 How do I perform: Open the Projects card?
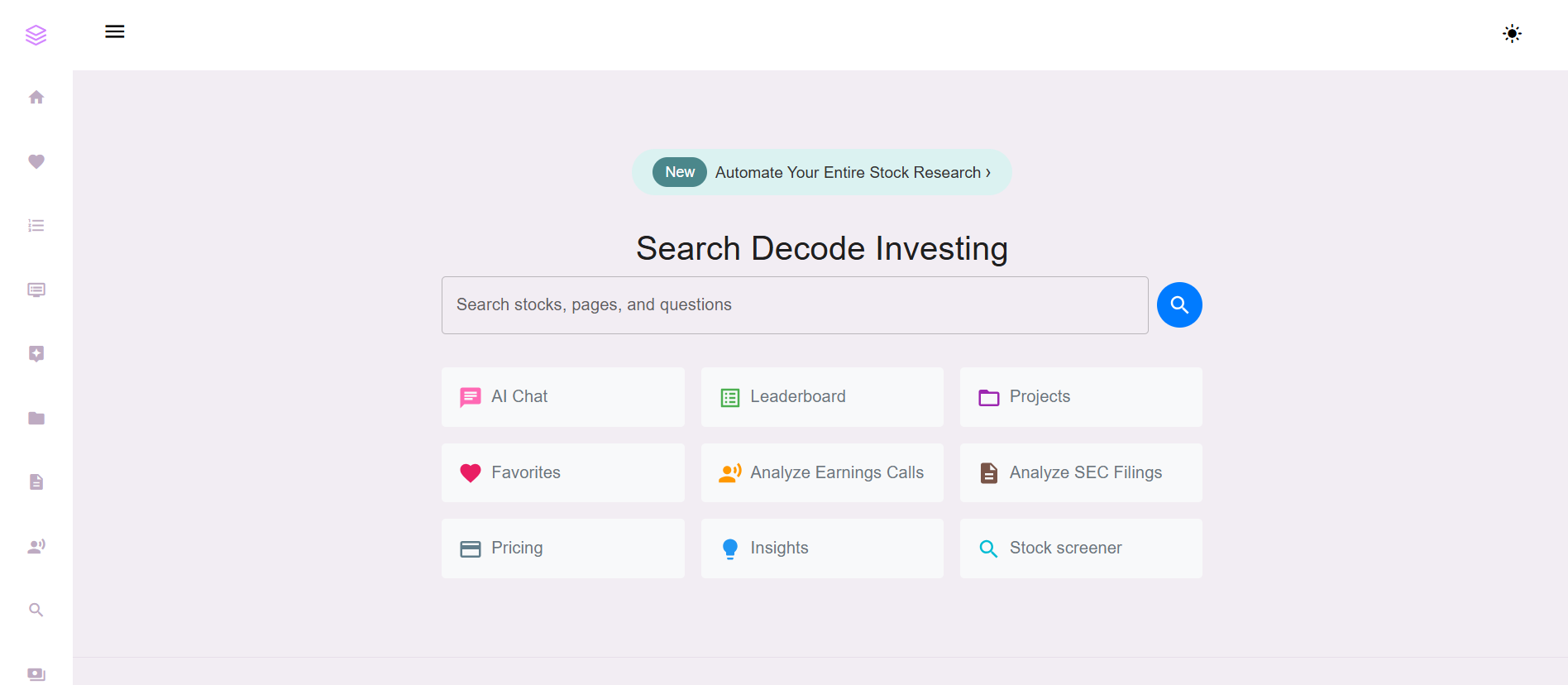[x=1081, y=397]
